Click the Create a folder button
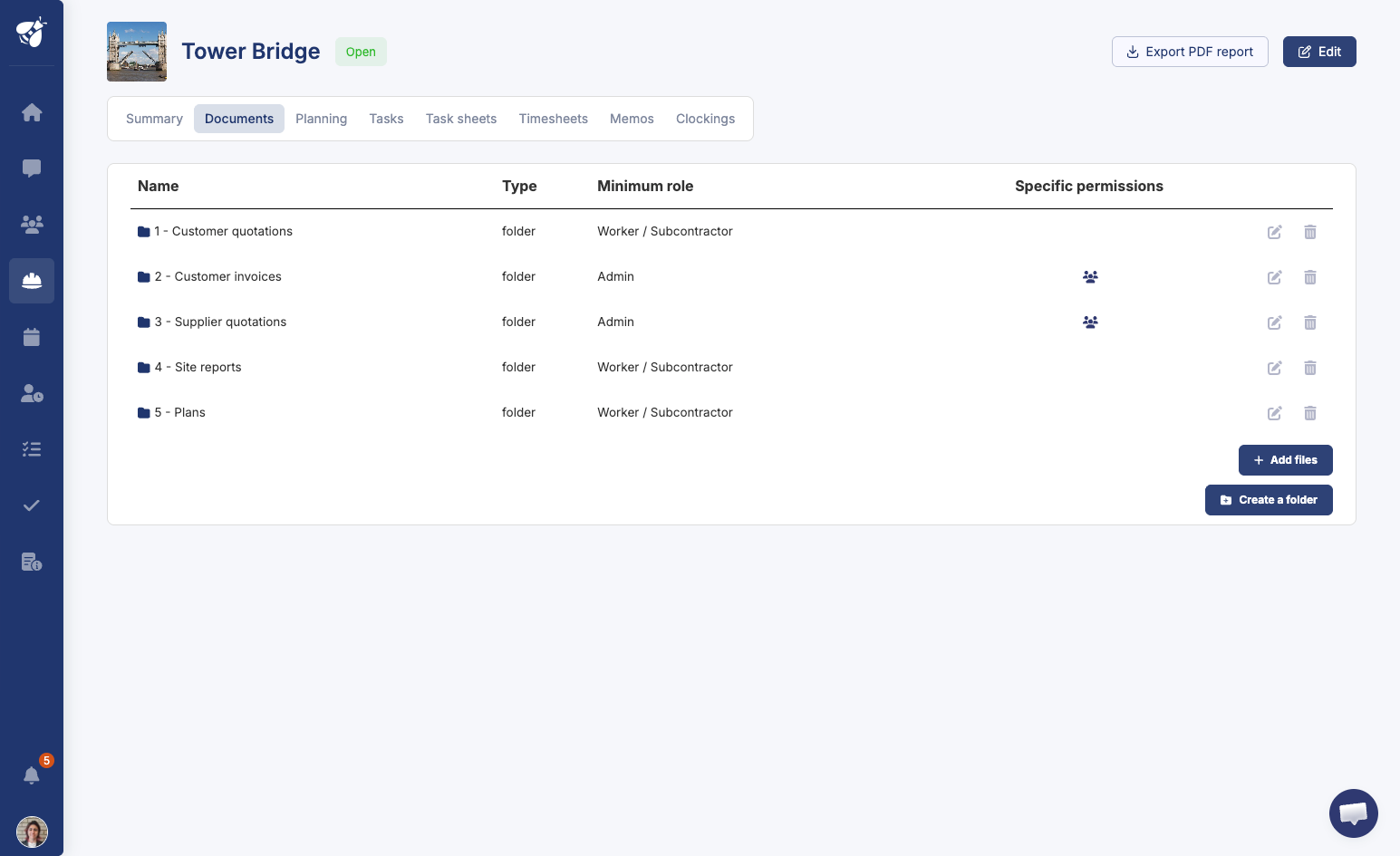This screenshot has height=856, width=1400. click(1269, 500)
